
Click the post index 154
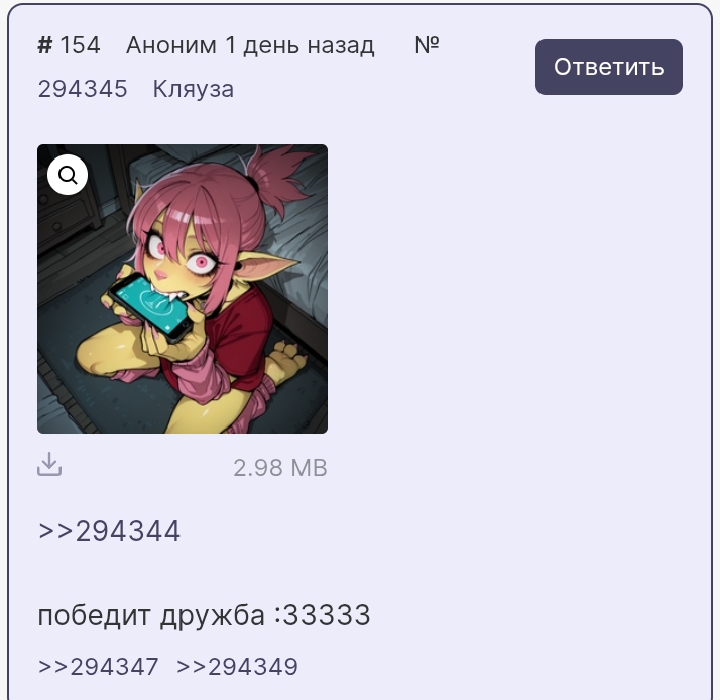80,45
